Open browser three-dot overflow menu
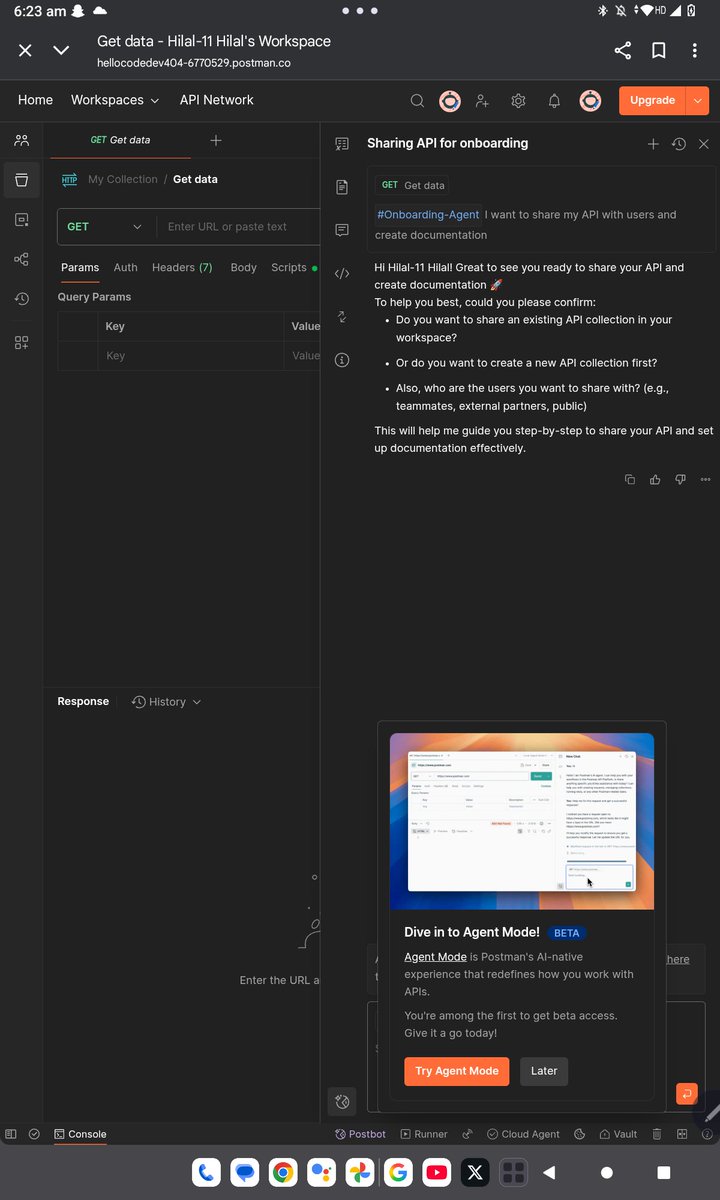Image resolution: width=720 pixels, height=1200 pixels. 694,50
